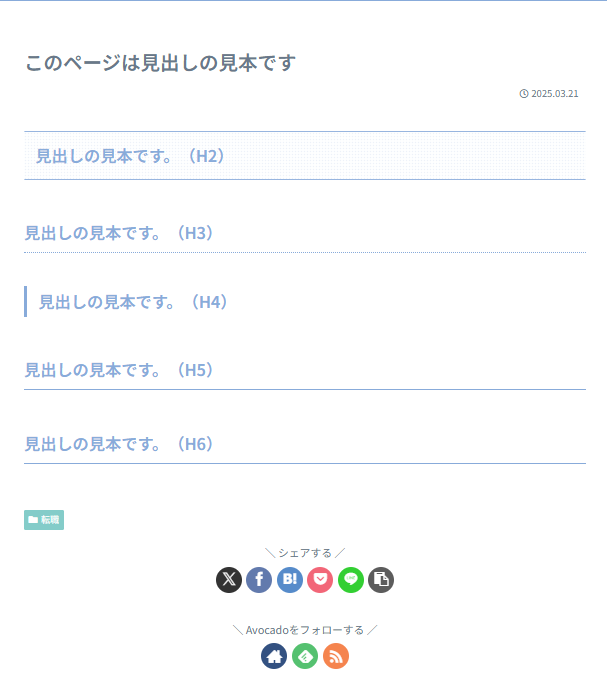Screen dimensions: 607x681
Task: Select the H4 sample heading
Action: tap(134, 302)
